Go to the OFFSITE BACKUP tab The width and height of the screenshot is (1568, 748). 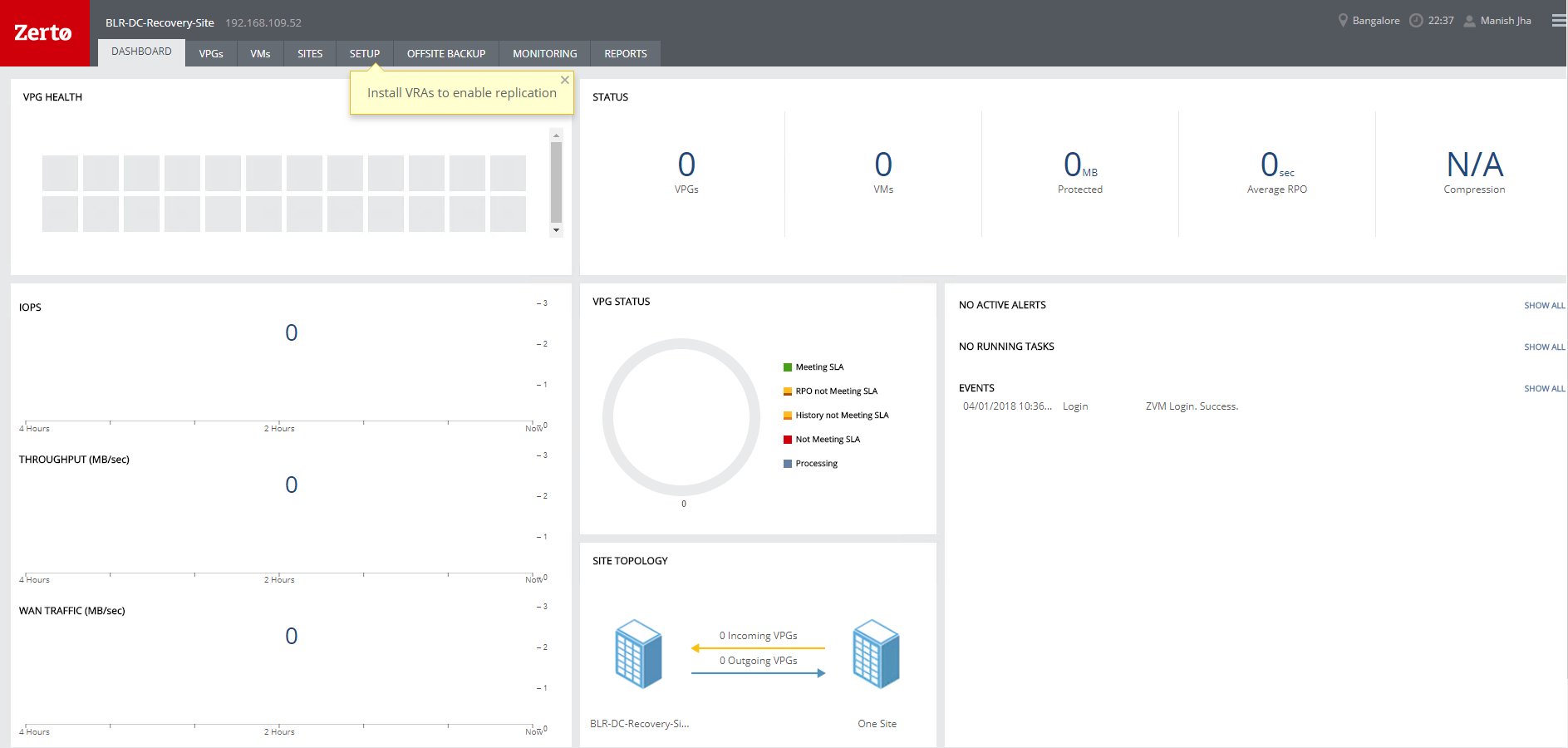446,54
